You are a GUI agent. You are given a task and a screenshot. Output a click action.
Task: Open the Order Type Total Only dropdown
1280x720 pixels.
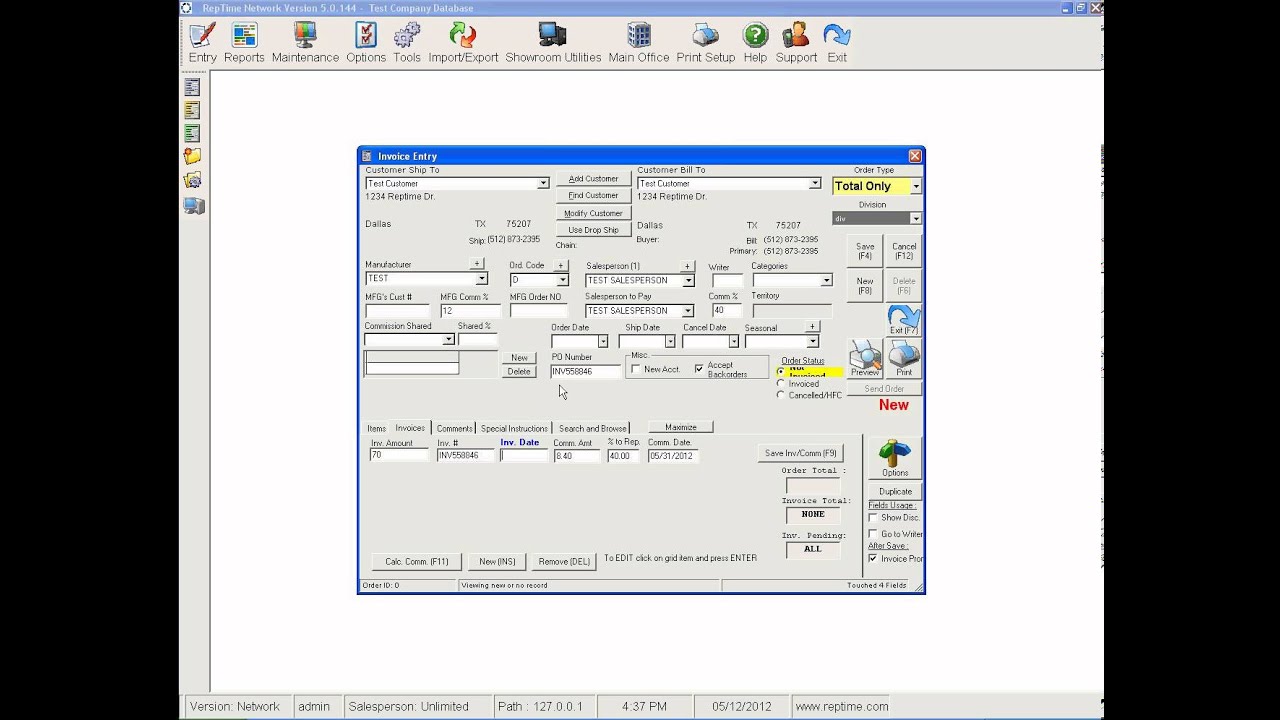(x=915, y=186)
